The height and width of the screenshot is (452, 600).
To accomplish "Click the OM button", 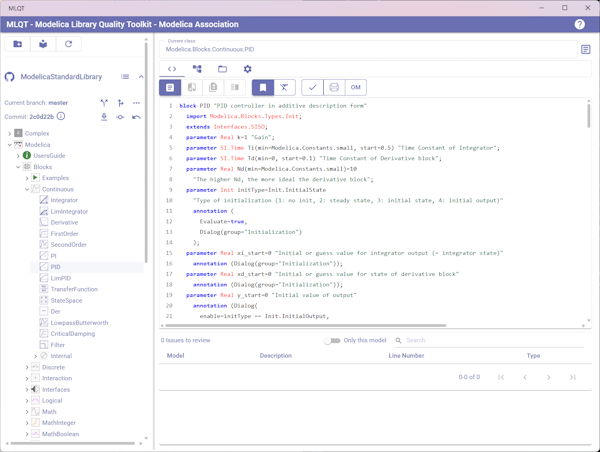I will [x=355, y=88].
